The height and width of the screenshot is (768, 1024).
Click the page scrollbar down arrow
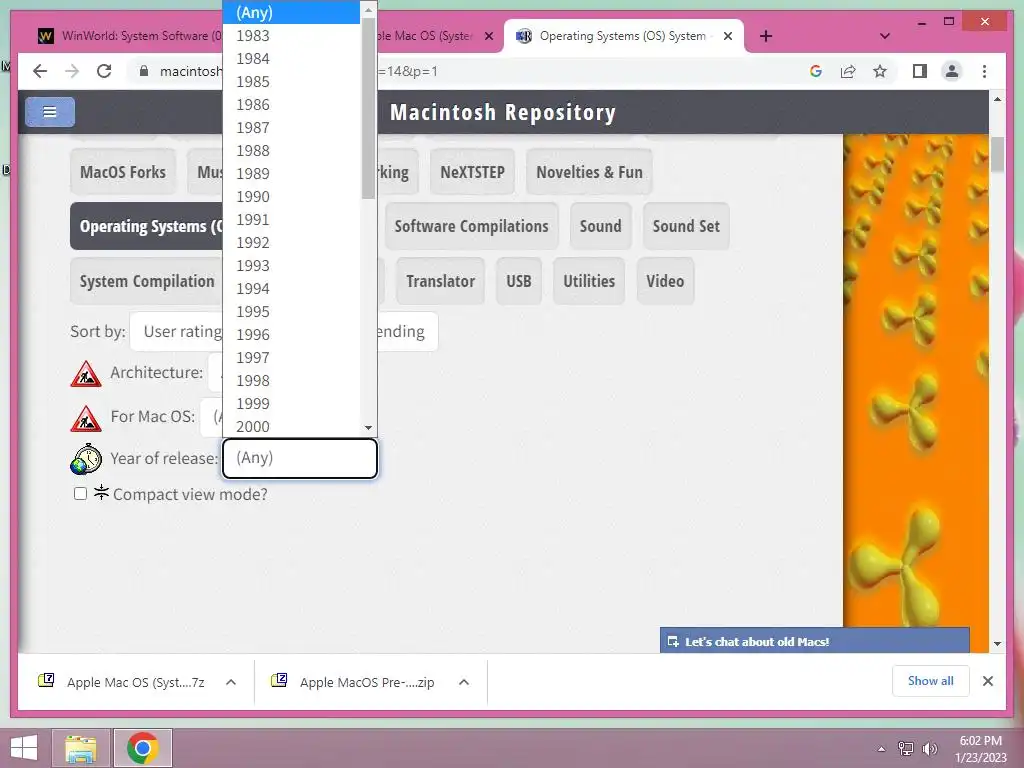(997, 643)
